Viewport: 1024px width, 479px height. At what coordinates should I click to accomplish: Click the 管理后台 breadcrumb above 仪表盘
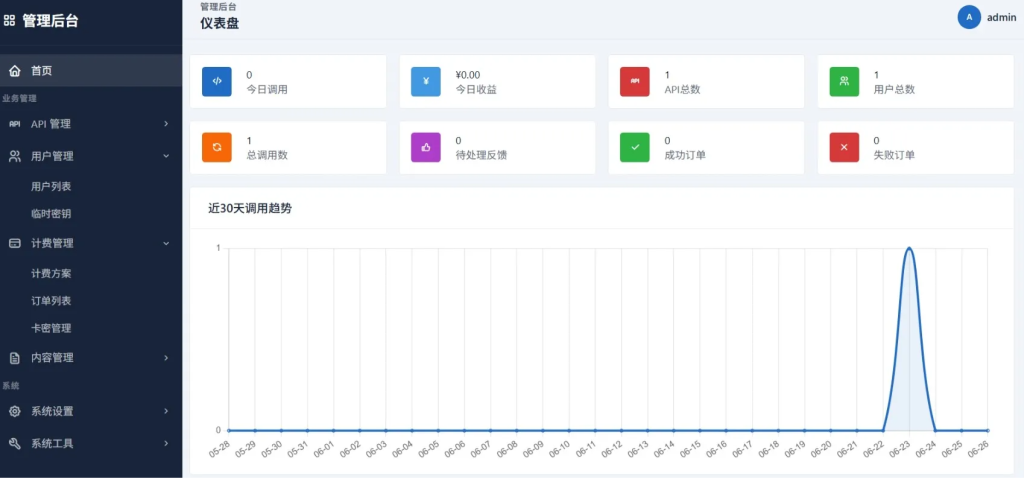[x=219, y=7]
